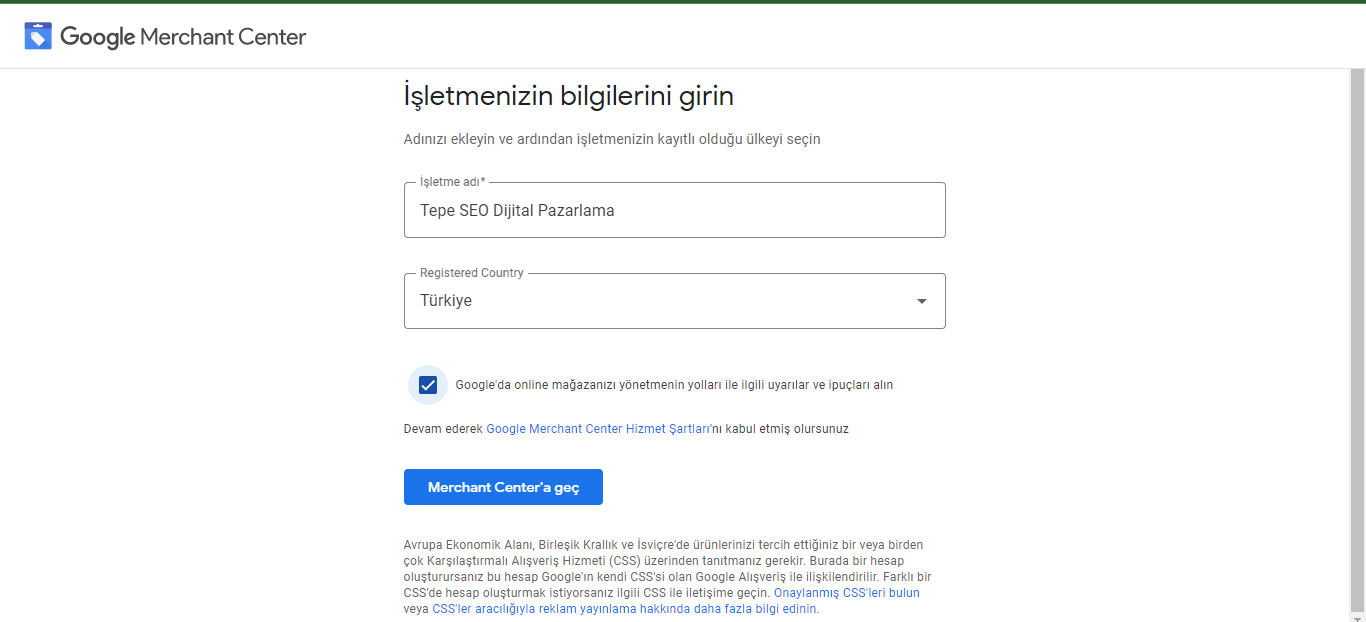Click the İşletme adı* field label
The width and height of the screenshot is (1366, 622).
pyautogui.click(x=452, y=182)
